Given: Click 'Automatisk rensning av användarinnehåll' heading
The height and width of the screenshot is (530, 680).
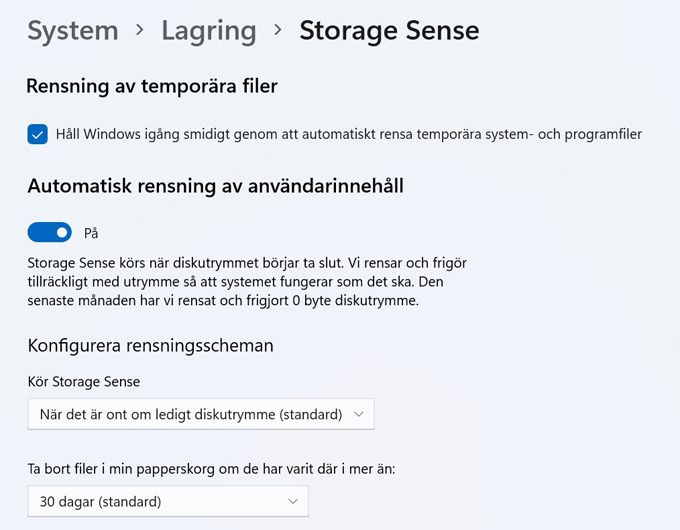Looking at the screenshot, I should pos(216,186).
